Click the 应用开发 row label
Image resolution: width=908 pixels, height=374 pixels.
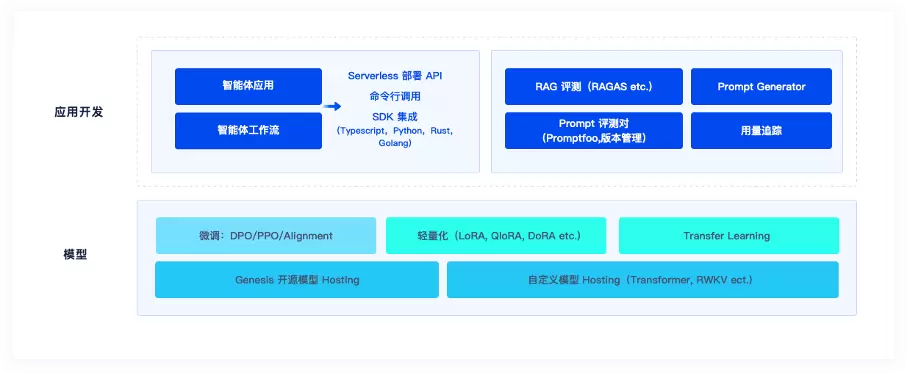79,112
